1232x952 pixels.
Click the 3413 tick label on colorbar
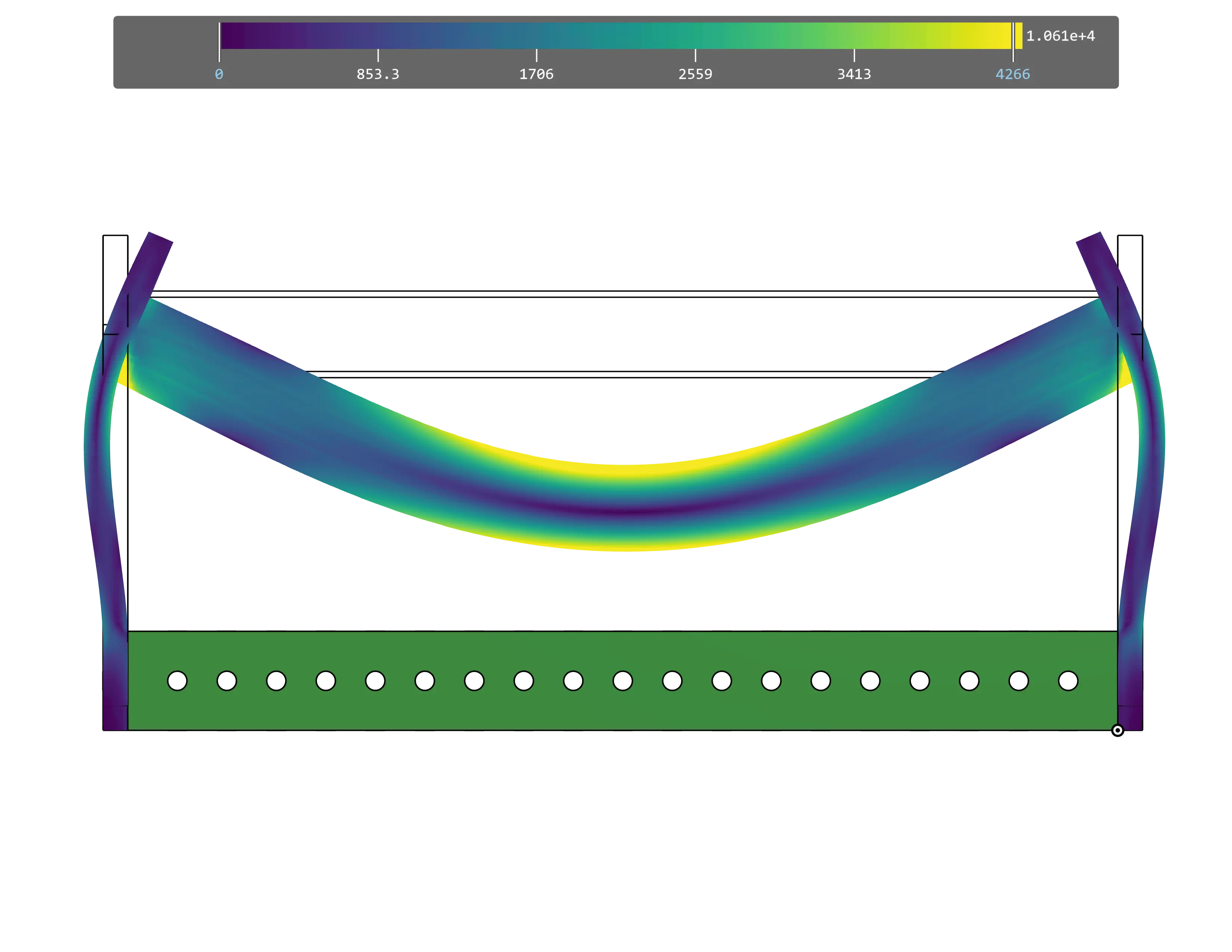tap(853, 74)
